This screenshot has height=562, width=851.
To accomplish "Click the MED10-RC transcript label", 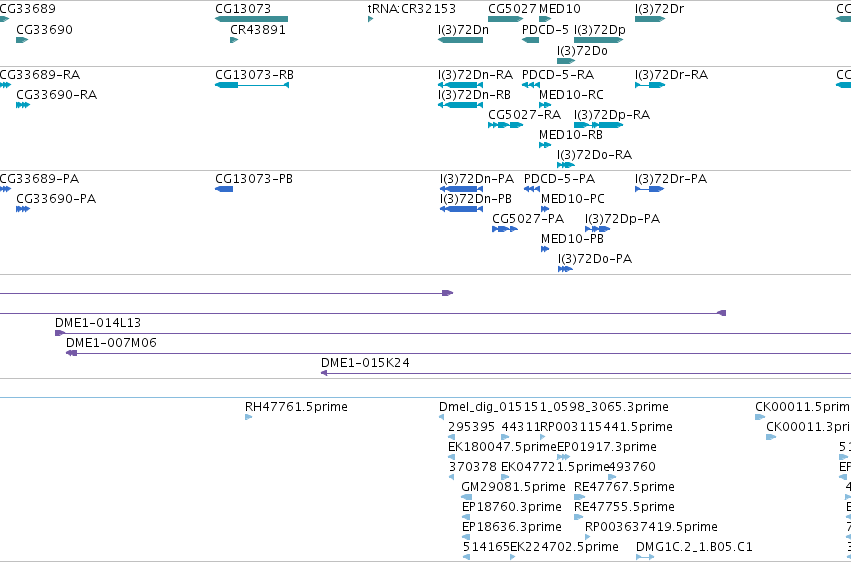I will pyautogui.click(x=571, y=95).
